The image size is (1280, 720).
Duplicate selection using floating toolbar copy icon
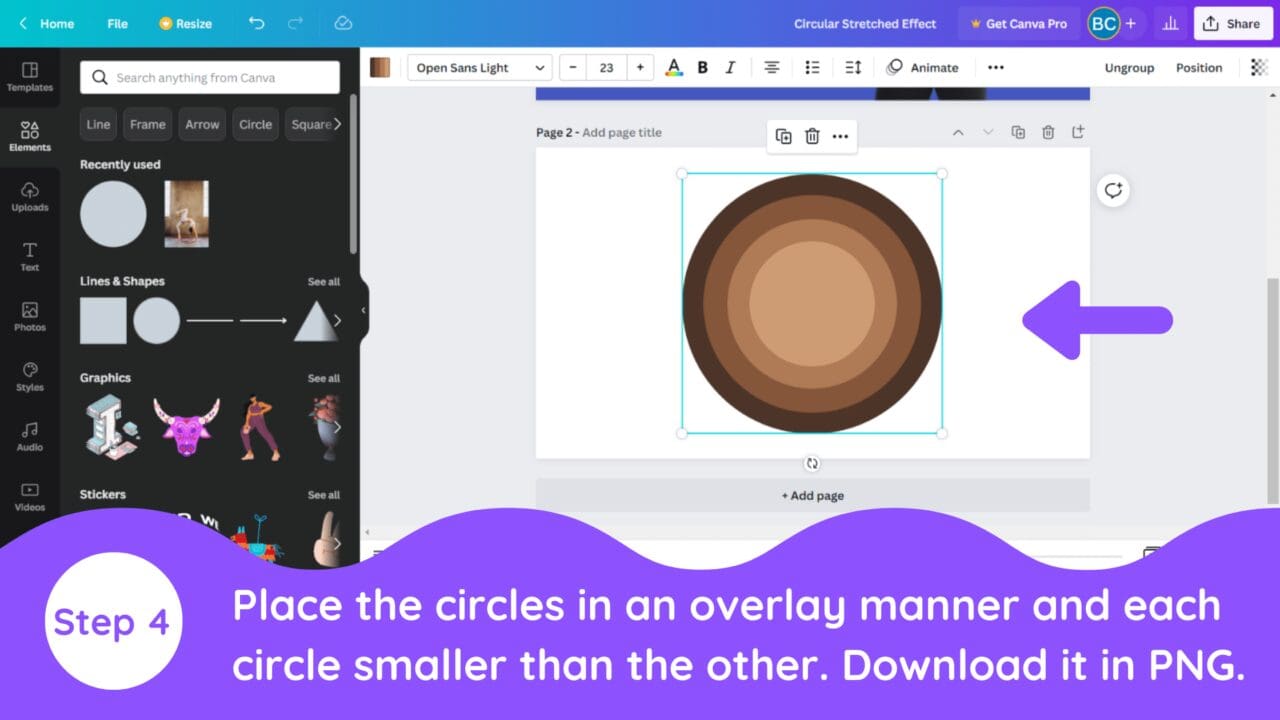coord(783,136)
